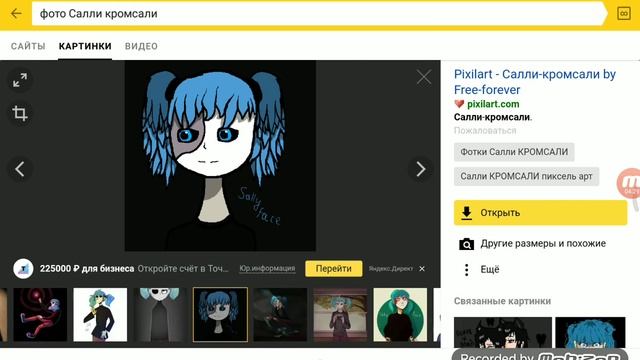This screenshot has width=640, height=360.
Task: Open the tabs counter icon in search bar
Action: [623, 13]
